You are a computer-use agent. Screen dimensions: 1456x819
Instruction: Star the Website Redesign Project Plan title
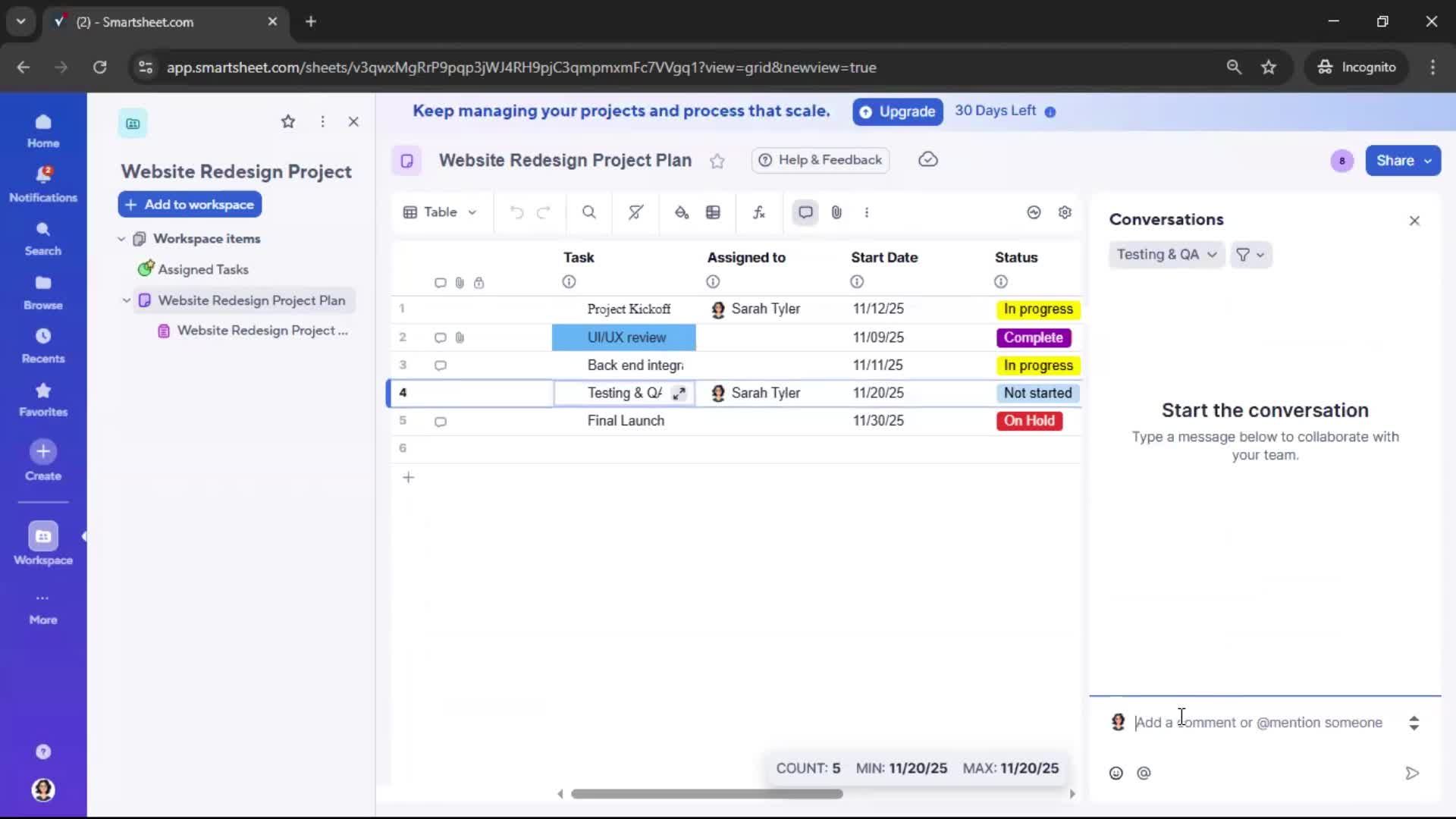click(x=717, y=161)
